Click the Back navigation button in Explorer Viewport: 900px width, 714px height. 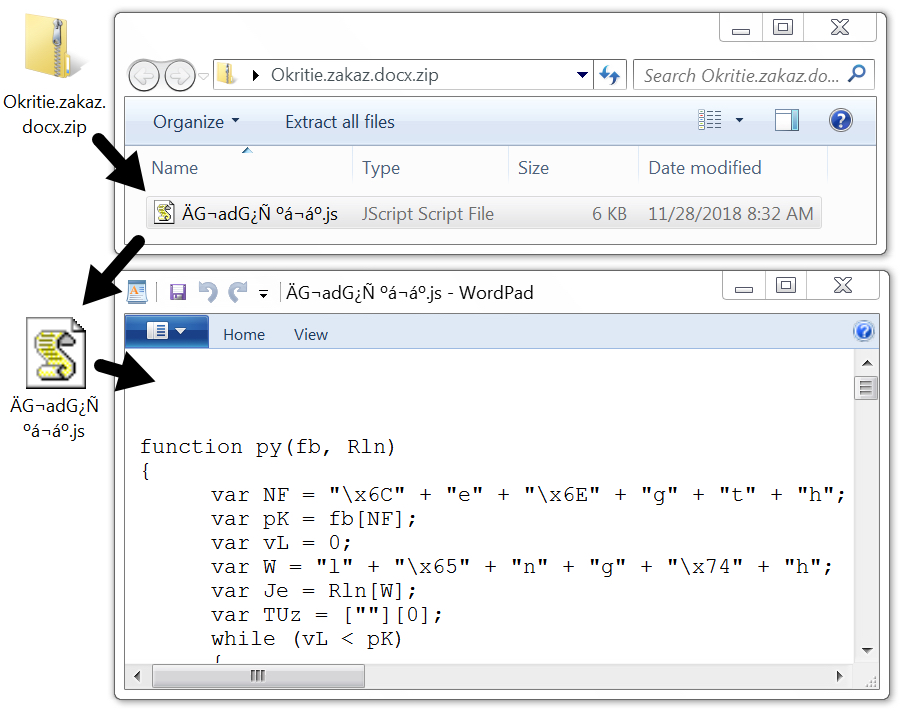tap(143, 76)
